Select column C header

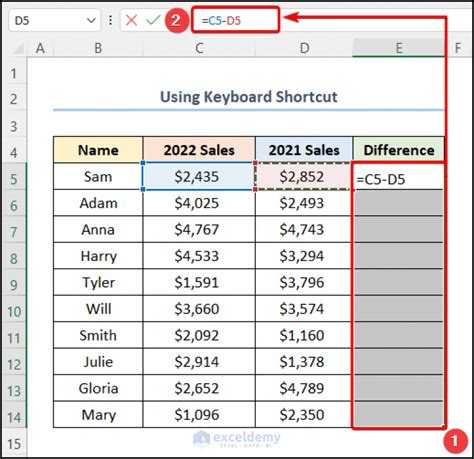point(199,48)
